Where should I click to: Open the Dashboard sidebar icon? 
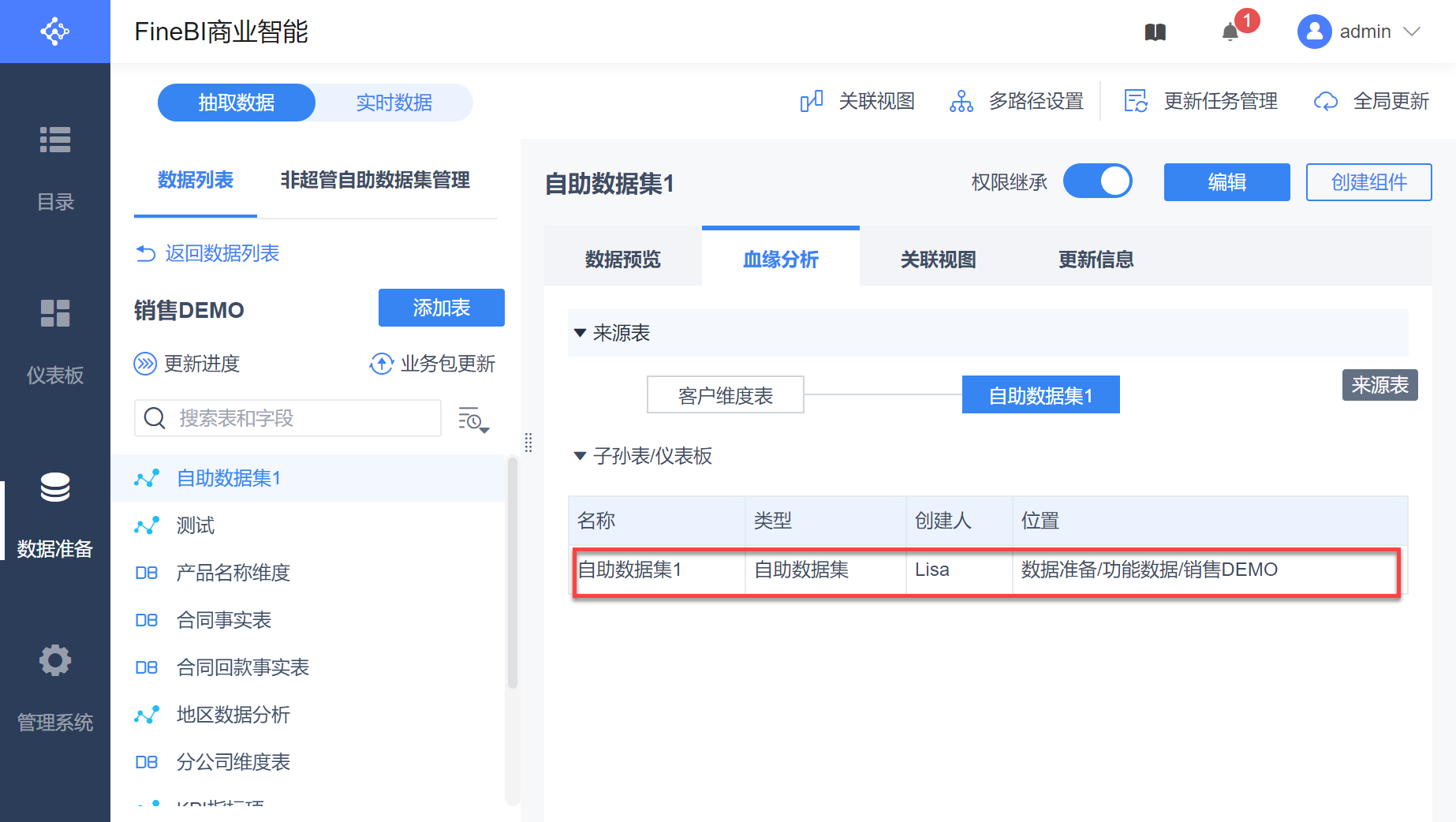[55, 313]
